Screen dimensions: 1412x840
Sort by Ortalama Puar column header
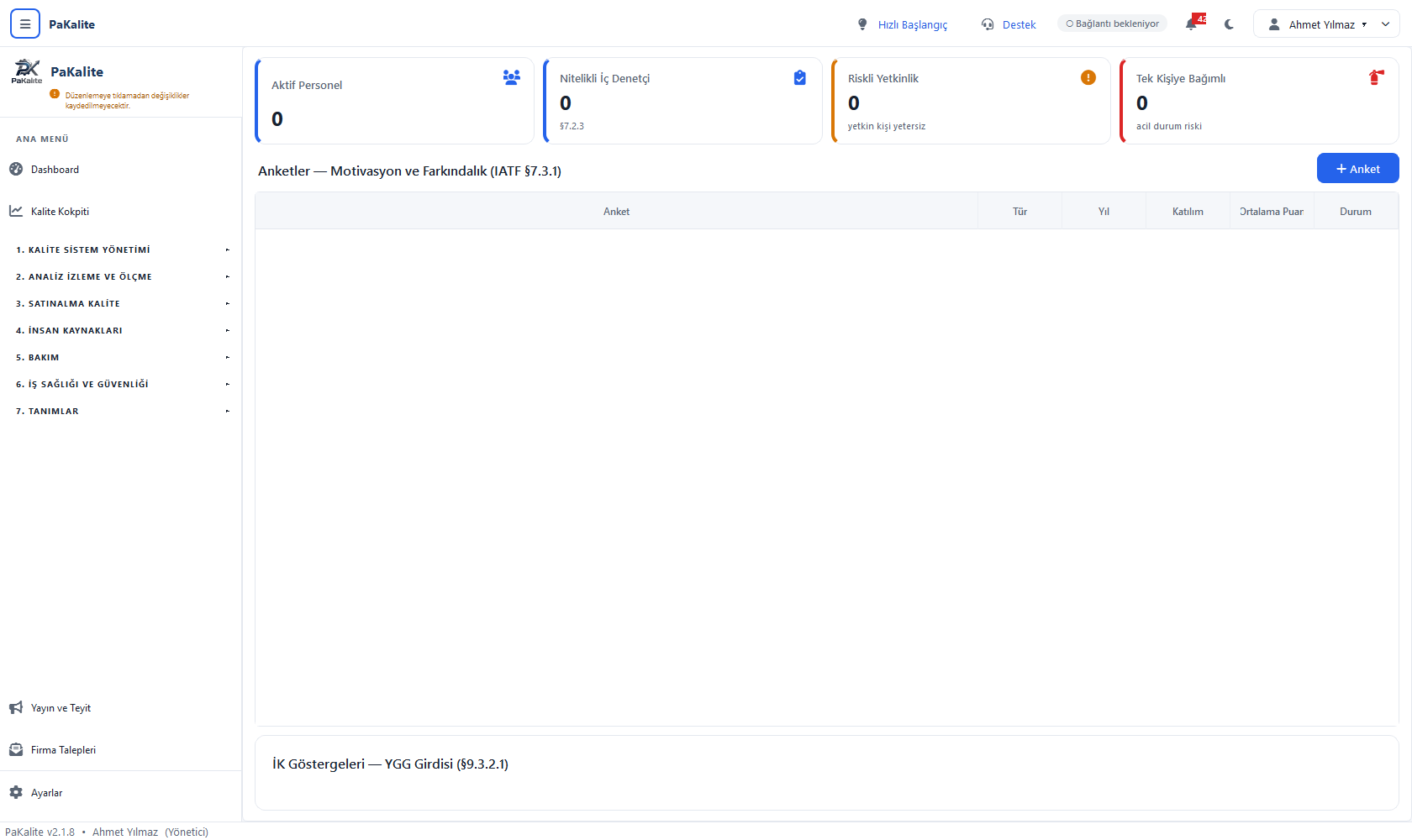click(x=1272, y=211)
